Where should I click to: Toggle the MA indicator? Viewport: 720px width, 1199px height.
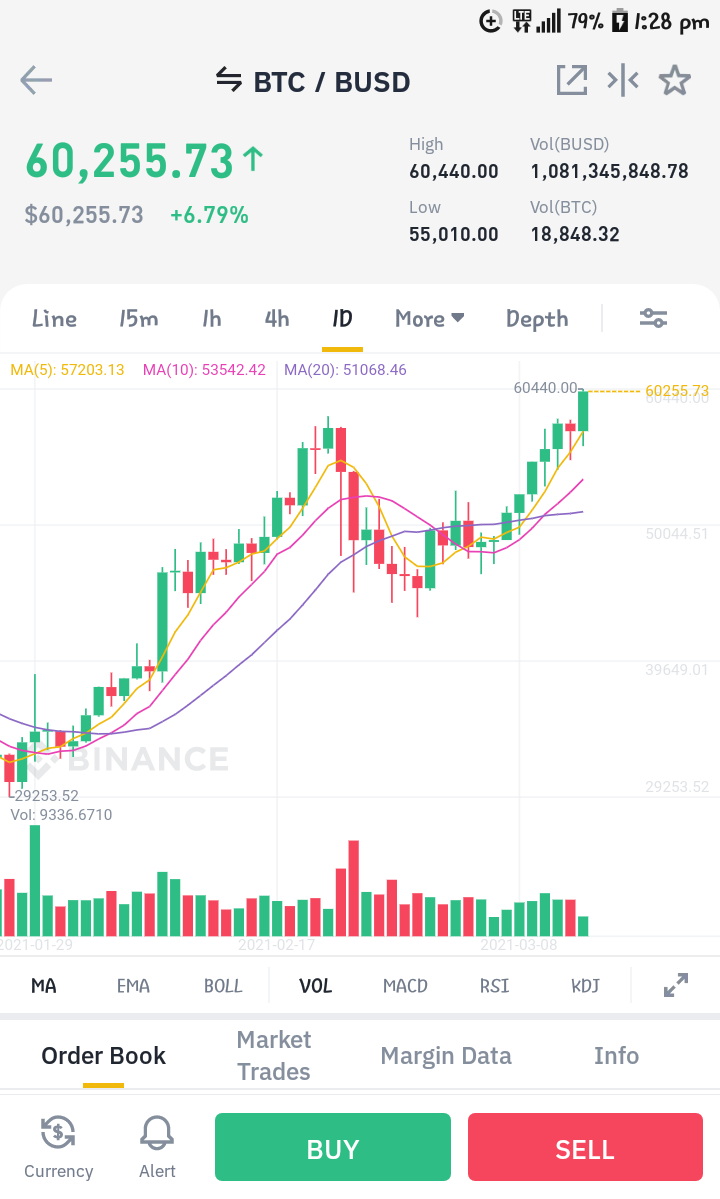coord(44,986)
